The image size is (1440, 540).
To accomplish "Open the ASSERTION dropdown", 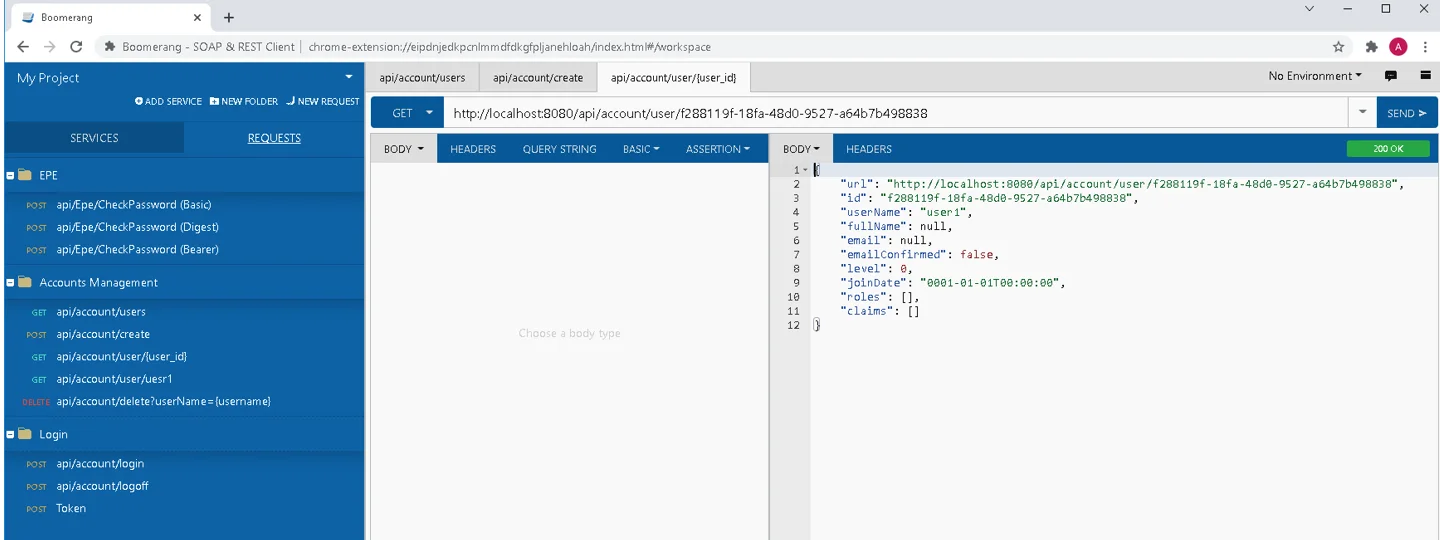I will point(718,149).
